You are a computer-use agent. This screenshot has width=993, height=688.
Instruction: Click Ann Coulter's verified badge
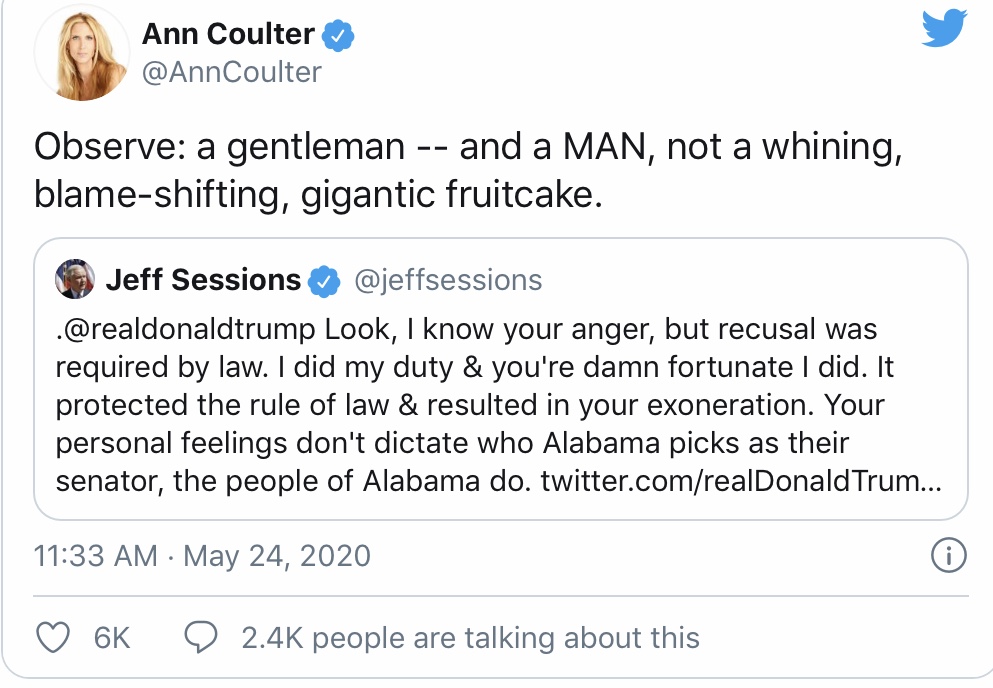coord(340,35)
